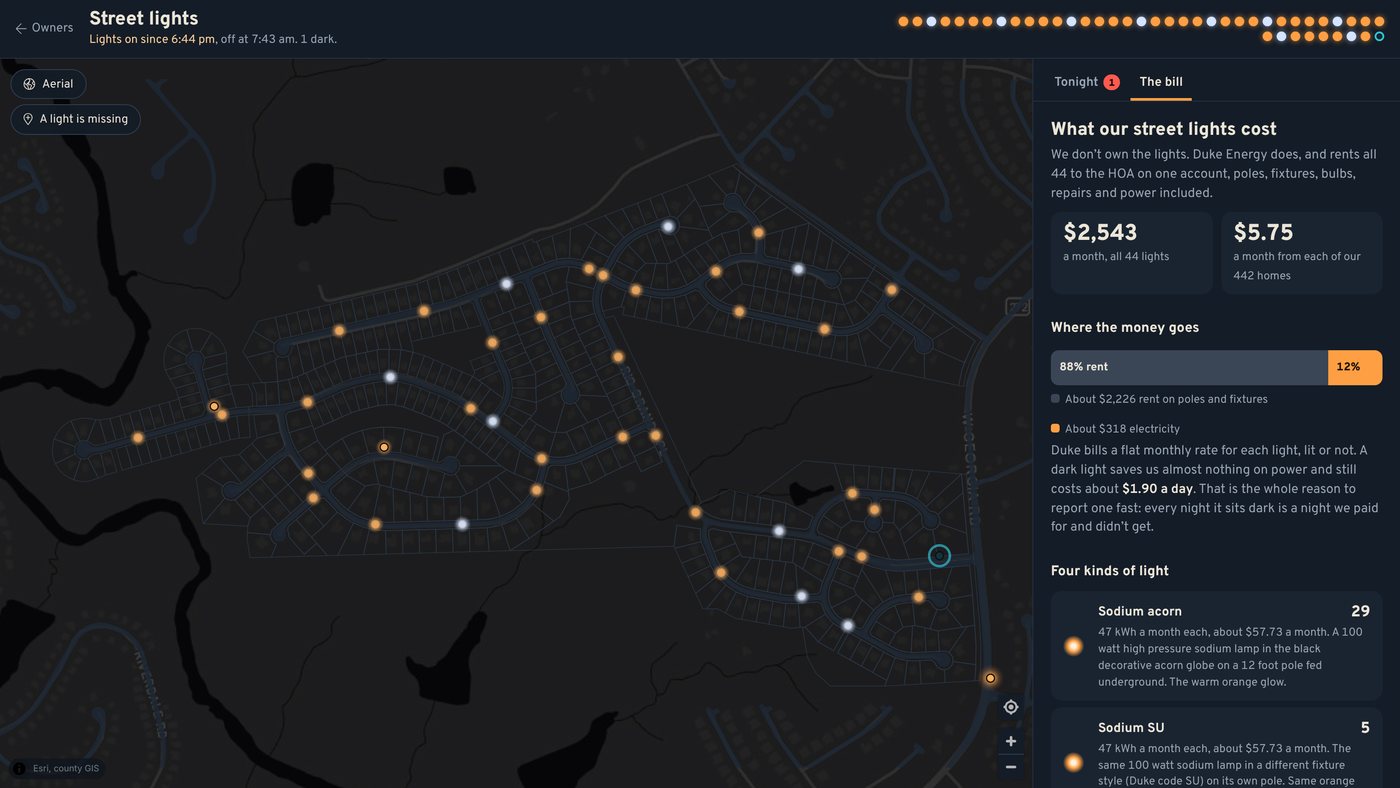The height and width of the screenshot is (788, 1400).
Task: Click the bold '$1.90 a day' text
Action: click(1157, 489)
